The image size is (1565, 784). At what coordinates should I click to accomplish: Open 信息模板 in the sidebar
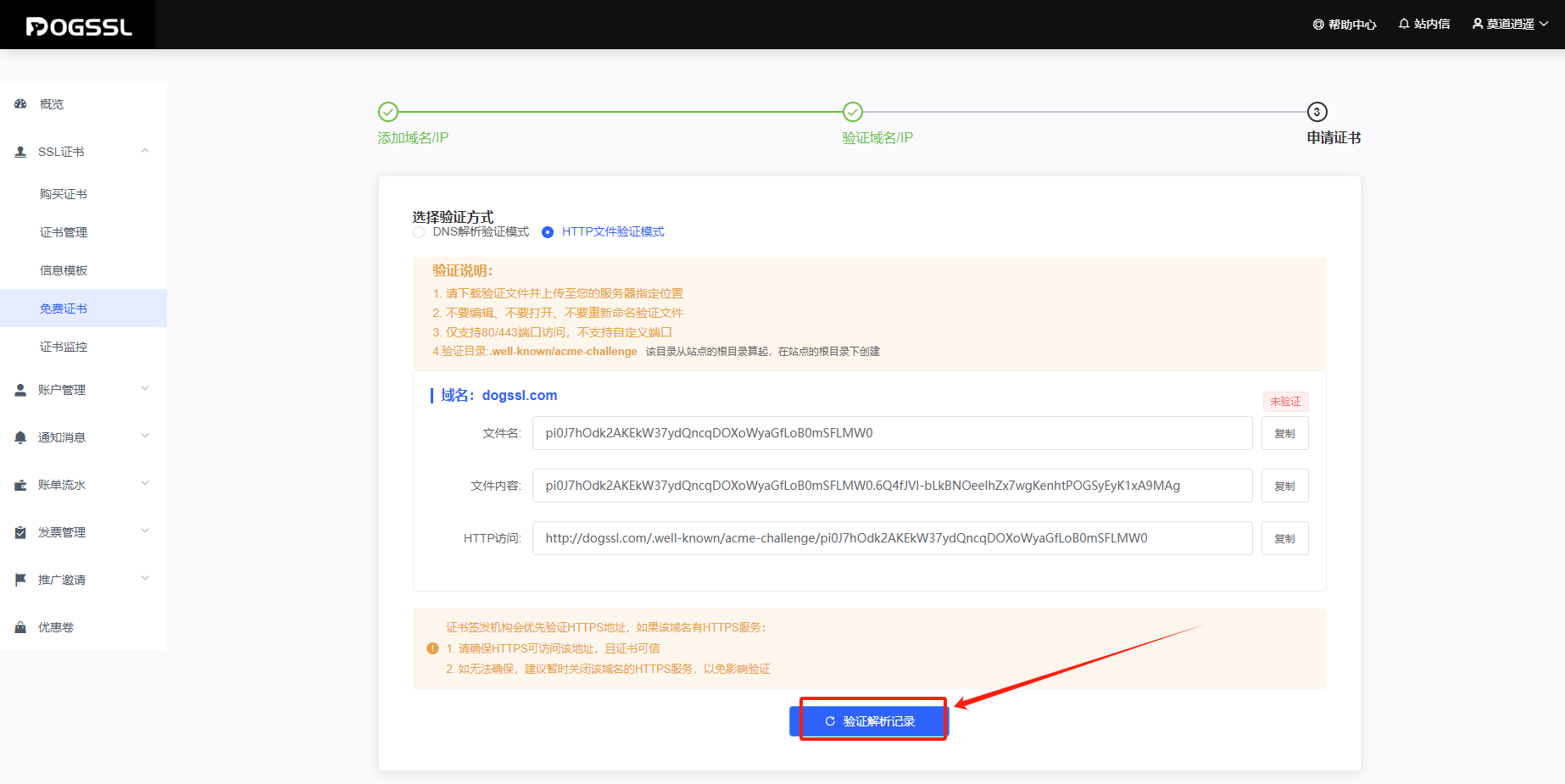pos(83,270)
